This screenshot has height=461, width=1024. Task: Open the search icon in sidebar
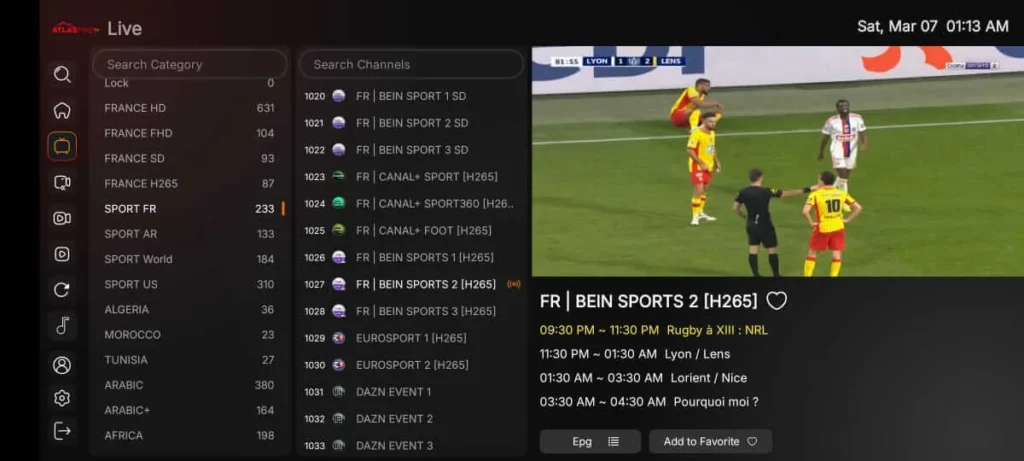point(62,74)
